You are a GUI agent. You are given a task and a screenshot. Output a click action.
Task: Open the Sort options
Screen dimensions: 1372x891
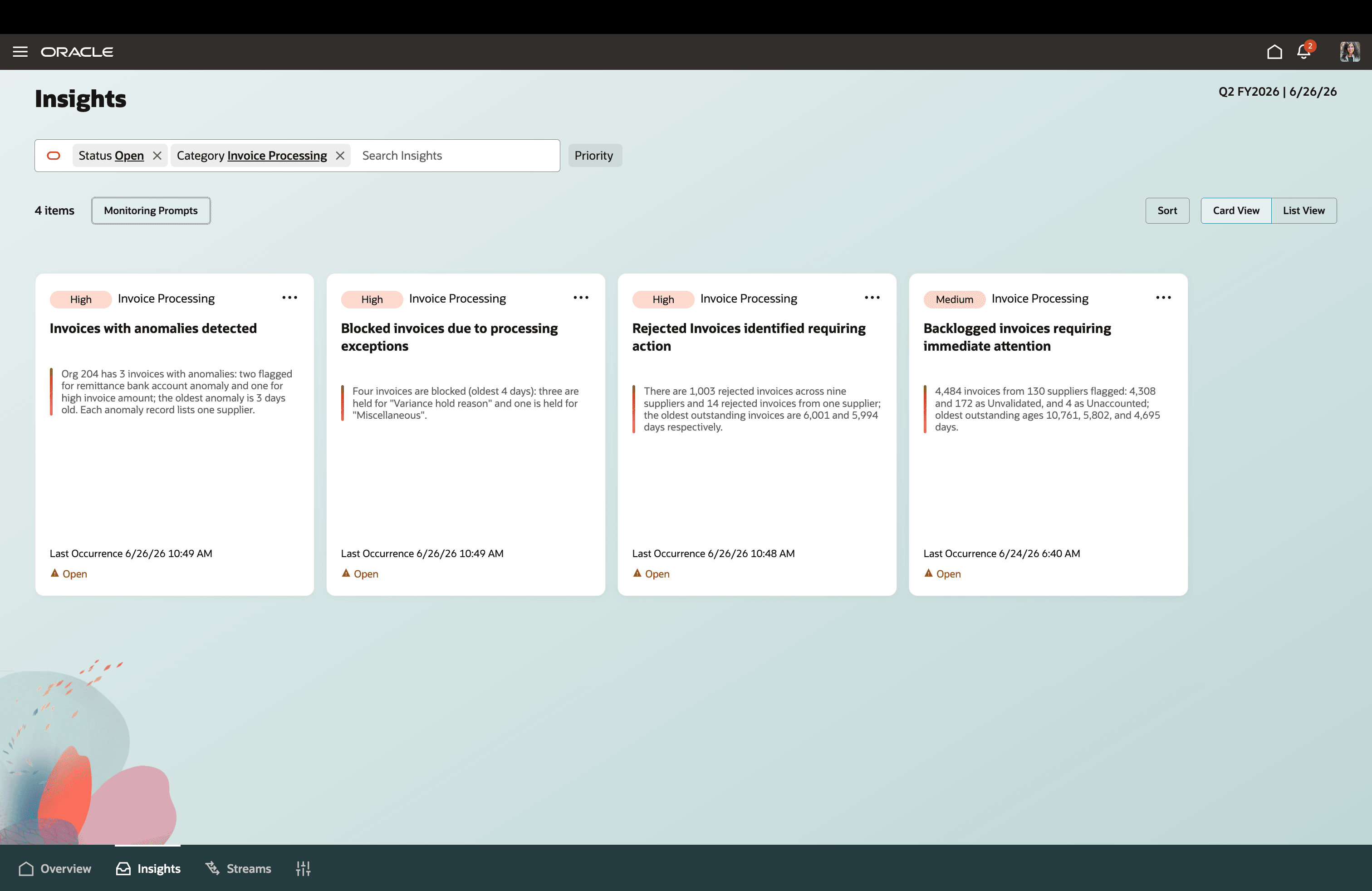click(1167, 211)
